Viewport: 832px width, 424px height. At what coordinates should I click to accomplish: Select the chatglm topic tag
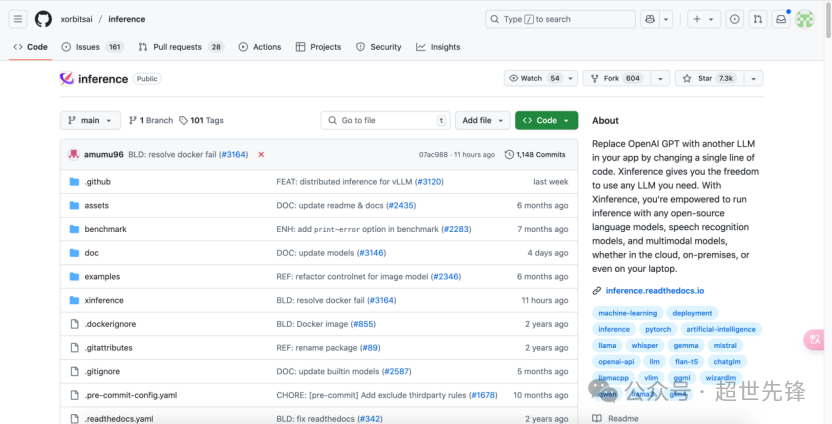coord(727,361)
